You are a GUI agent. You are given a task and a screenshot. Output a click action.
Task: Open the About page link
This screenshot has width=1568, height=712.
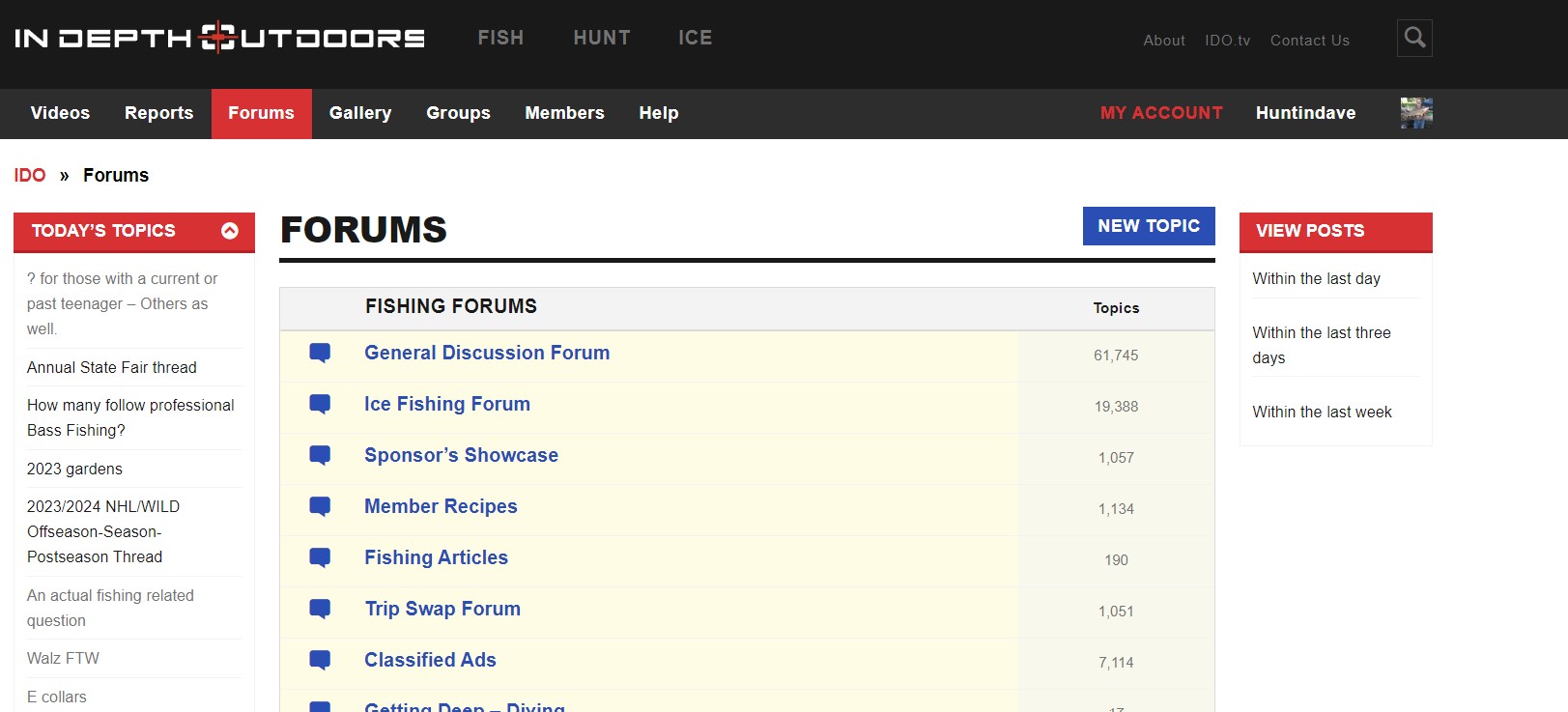tap(1164, 41)
